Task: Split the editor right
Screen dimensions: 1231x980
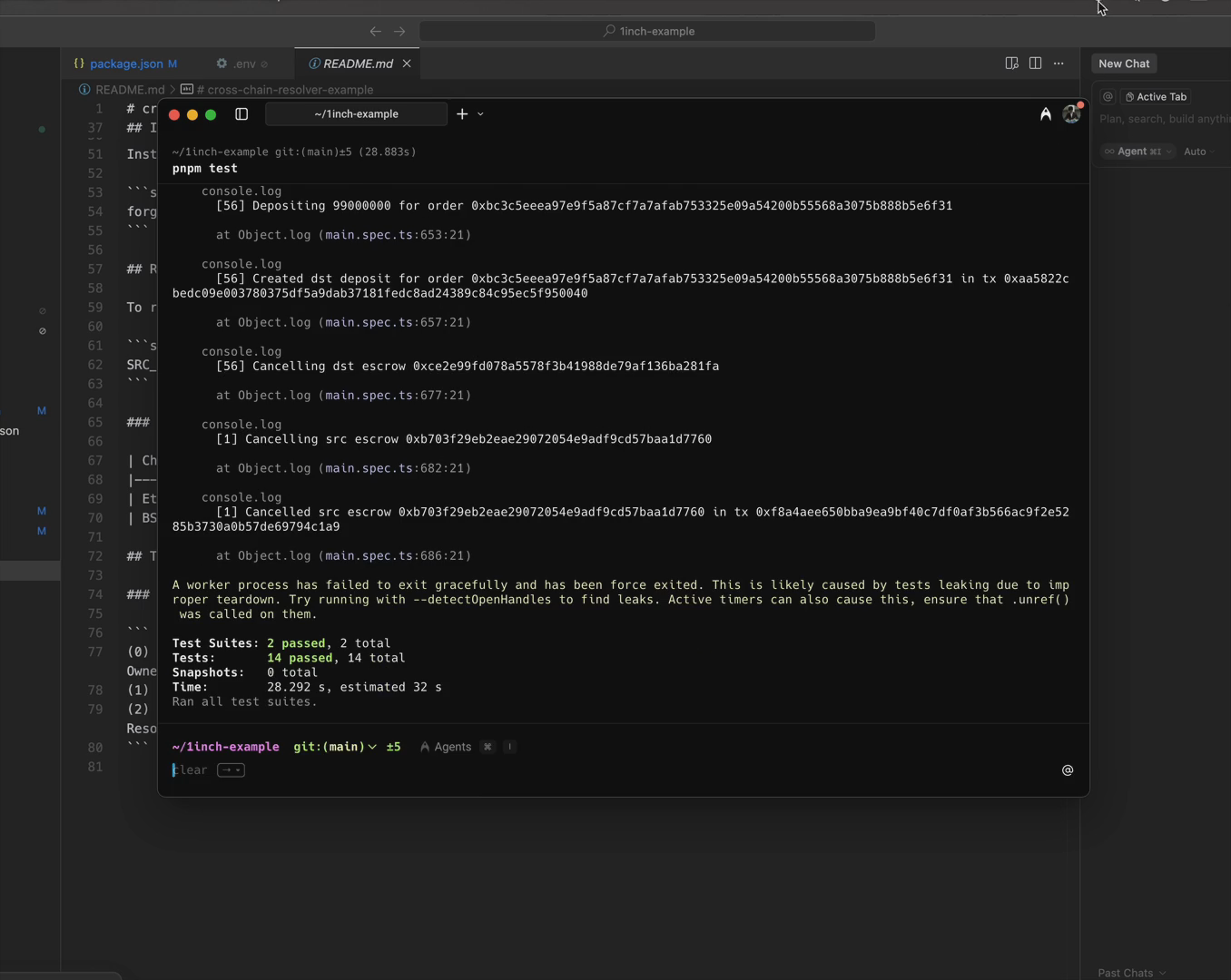Action: pos(1035,64)
